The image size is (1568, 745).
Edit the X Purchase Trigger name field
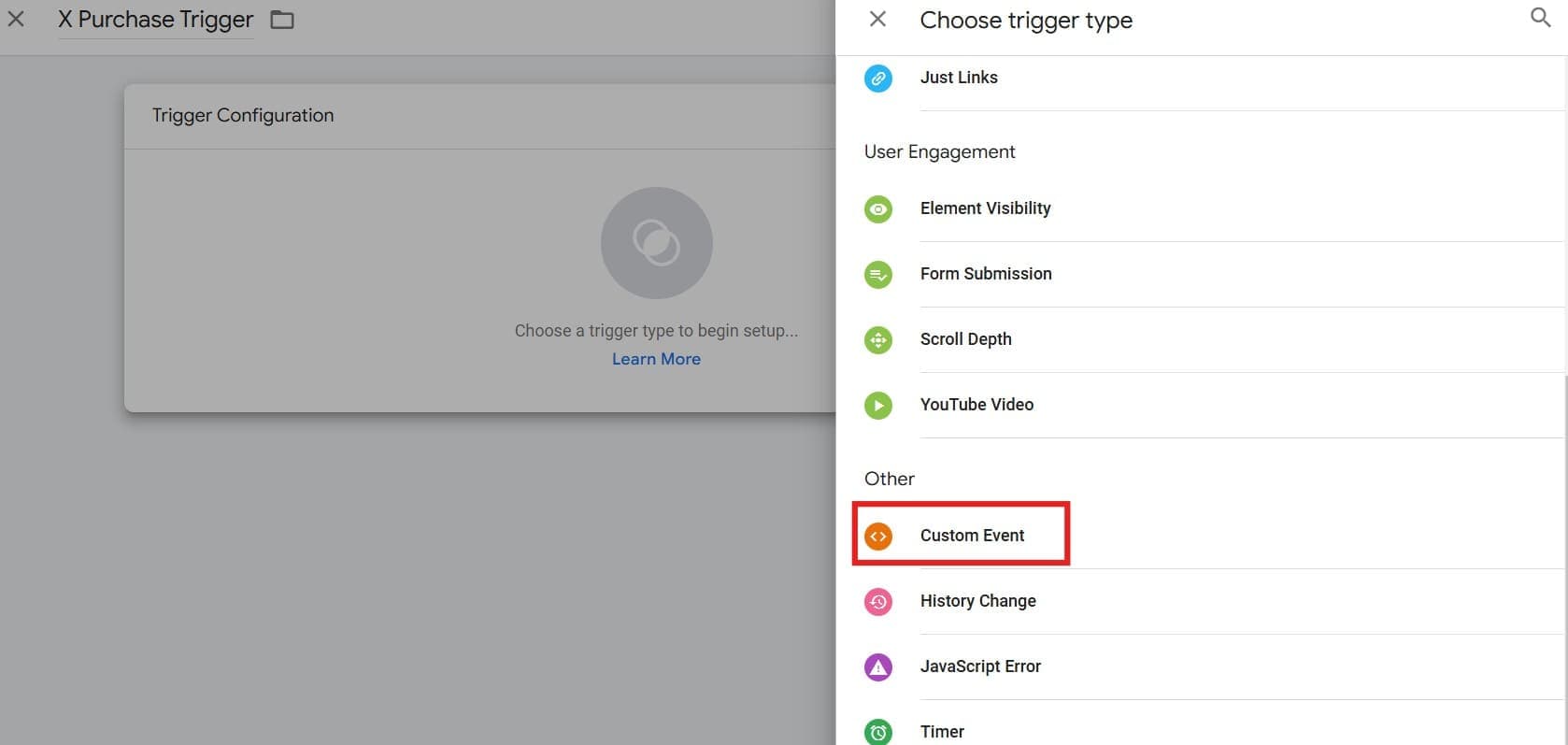pyautogui.click(x=155, y=20)
